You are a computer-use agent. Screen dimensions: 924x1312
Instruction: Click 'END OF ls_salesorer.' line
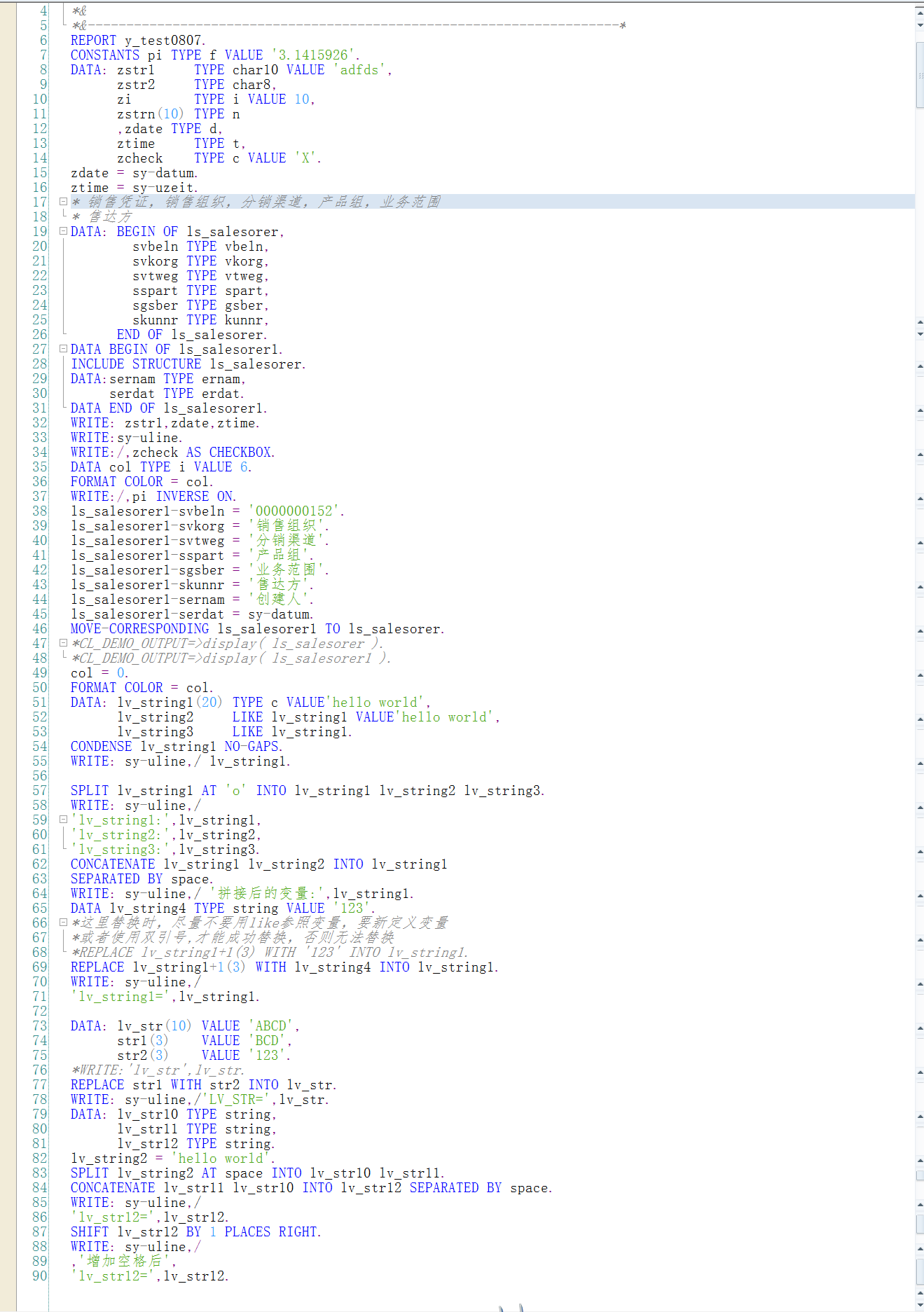click(x=192, y=335)
